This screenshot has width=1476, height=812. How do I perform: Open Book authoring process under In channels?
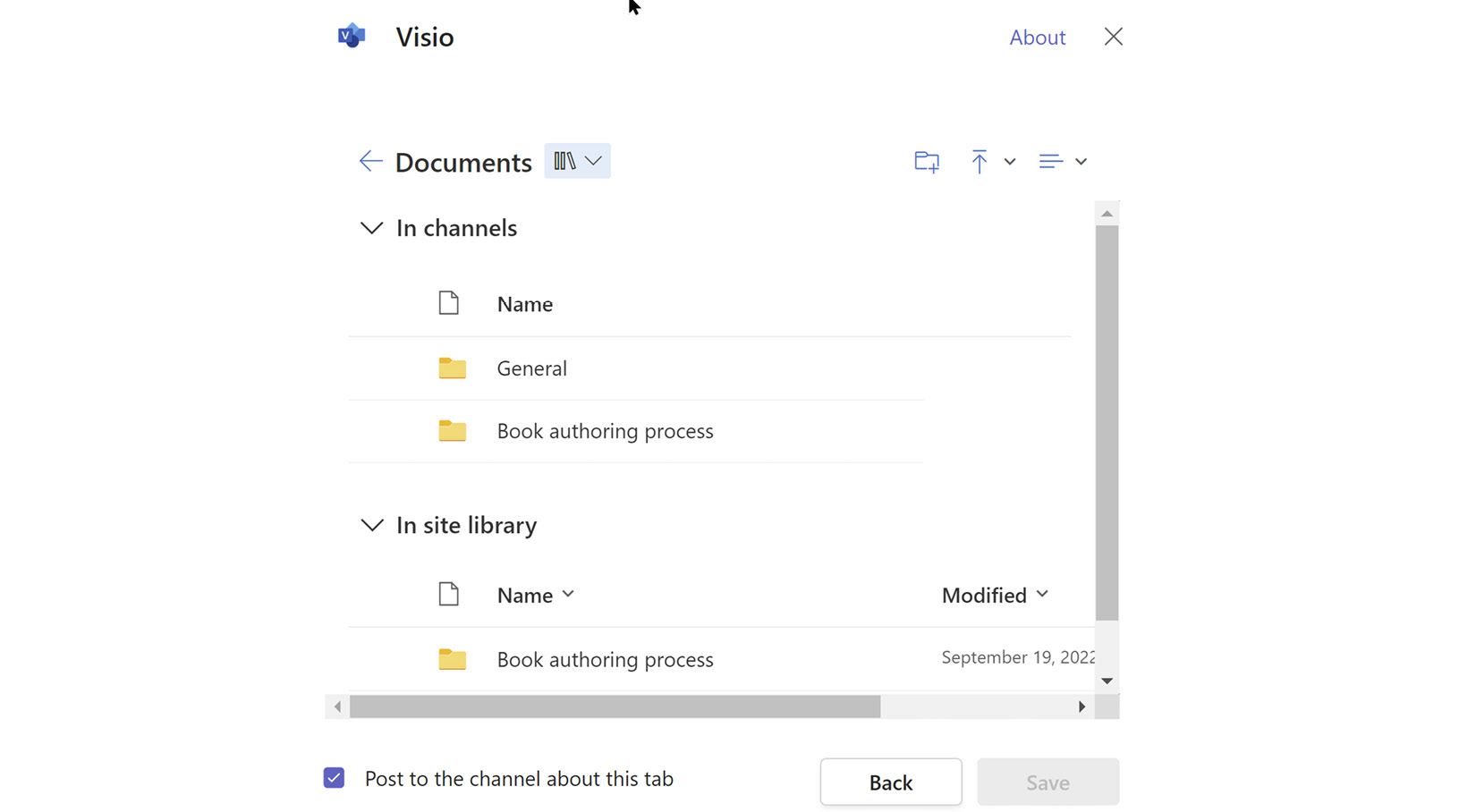pos(606,431)
